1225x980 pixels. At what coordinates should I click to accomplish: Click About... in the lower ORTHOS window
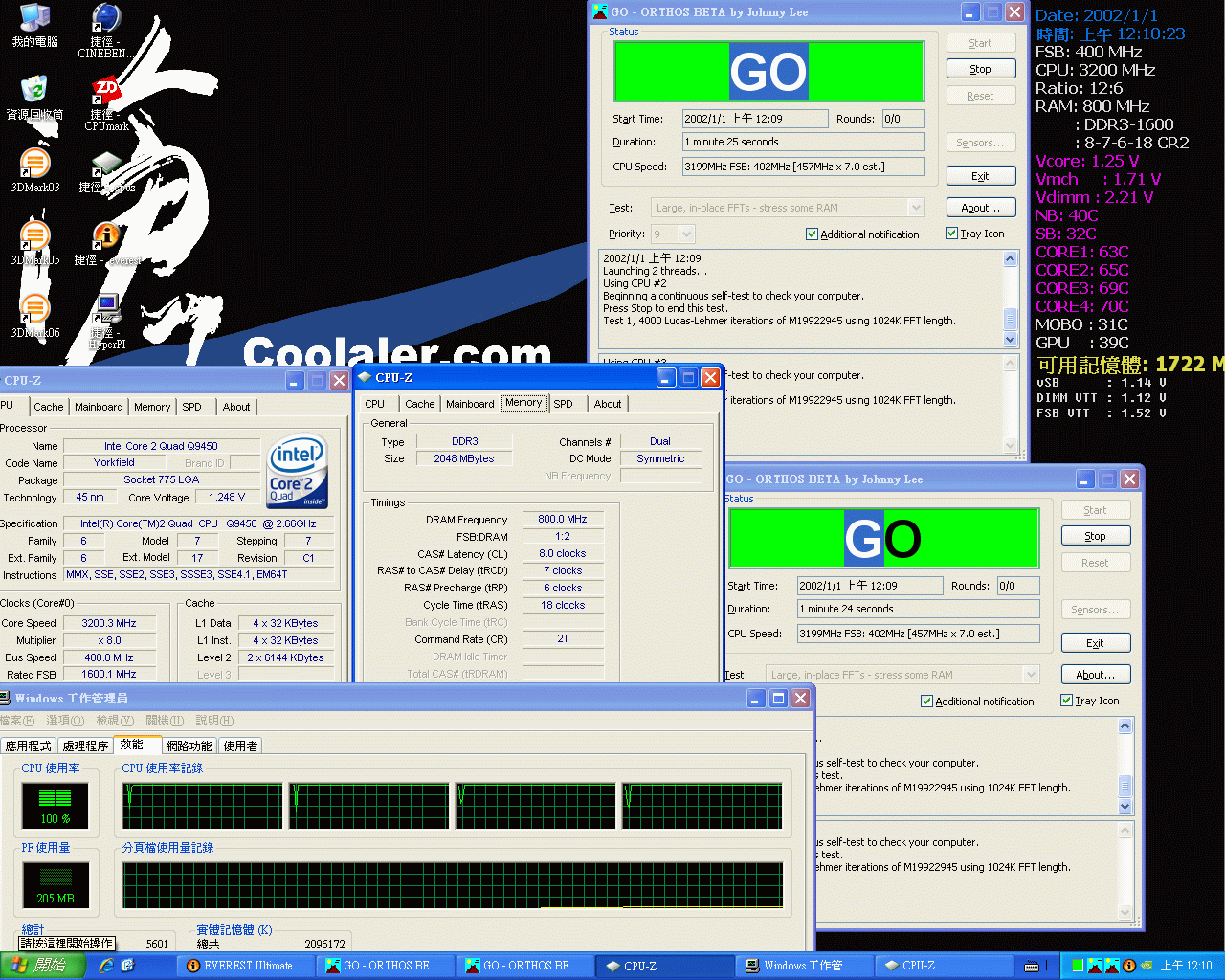point(1096,675)
